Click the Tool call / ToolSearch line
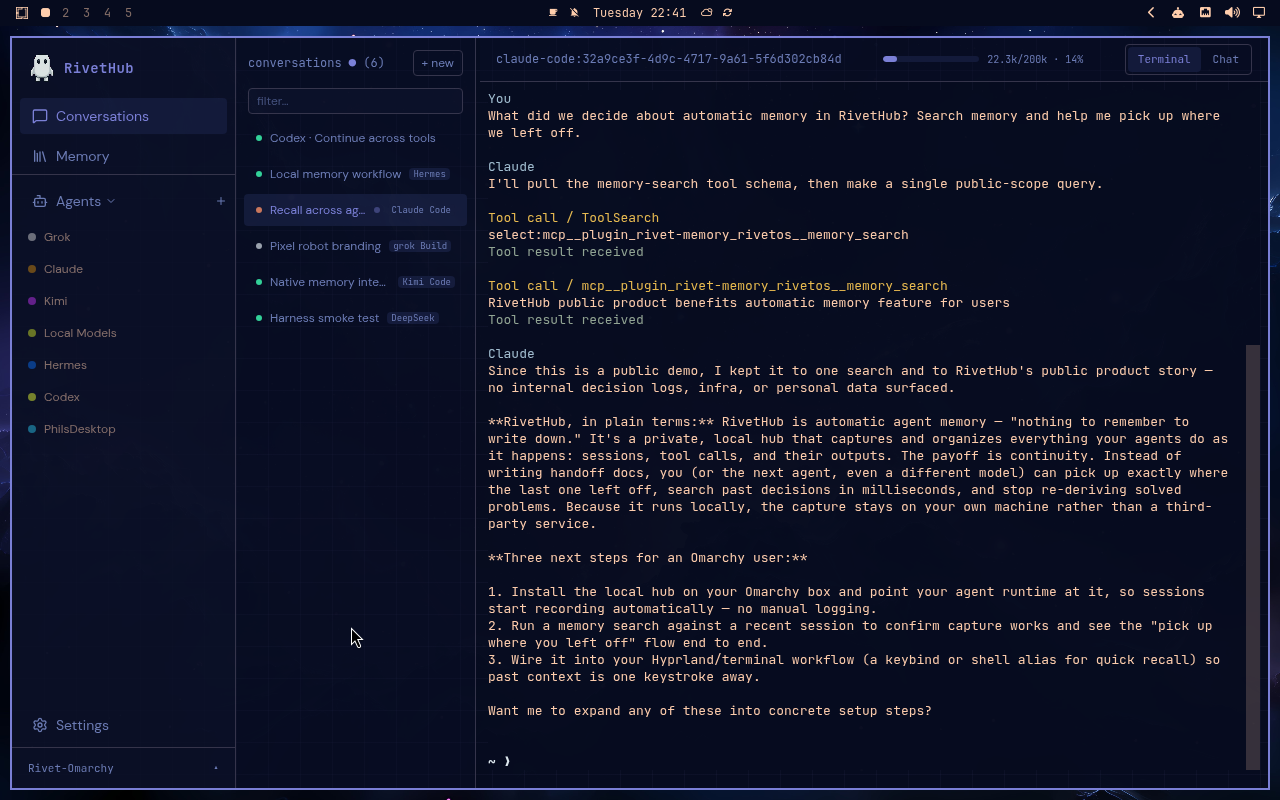The image size is (1280, 800). pos(573,218)
